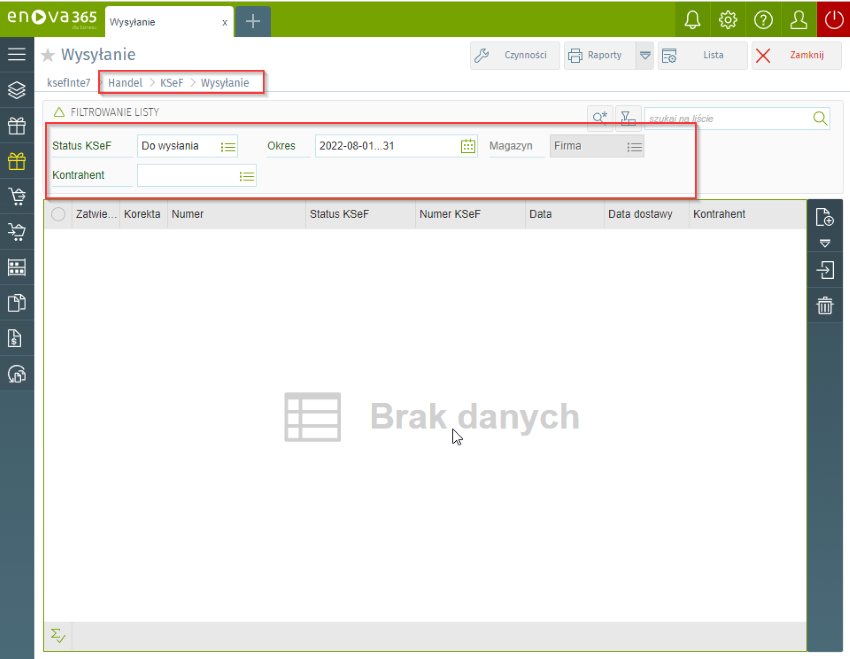Viewport: 850px width, 659px height.
Task: Open the hamburger menu in the sidebar
Action: [x=17, y=55]
